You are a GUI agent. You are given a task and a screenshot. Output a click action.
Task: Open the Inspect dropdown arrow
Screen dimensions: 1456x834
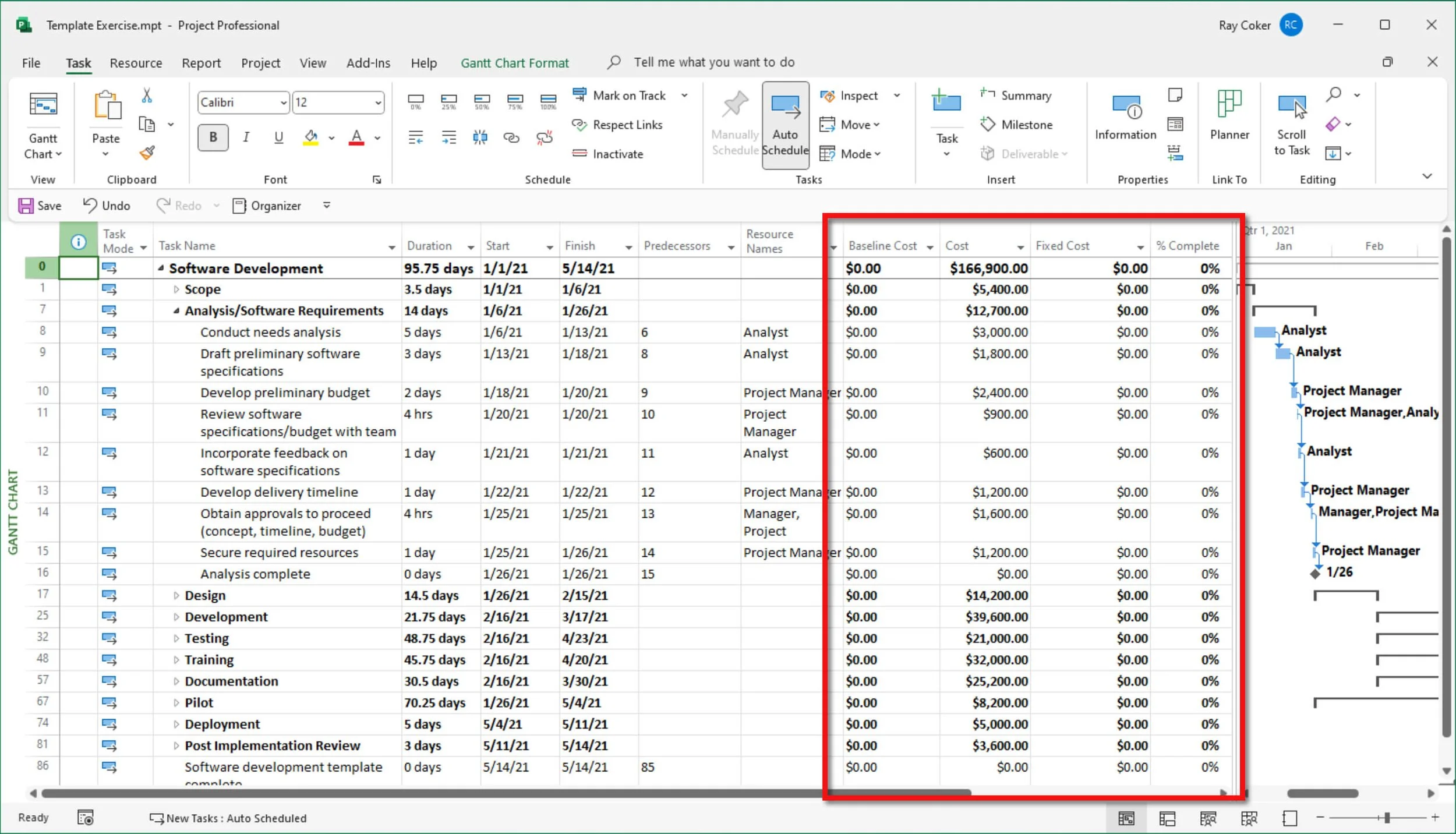[897, 96]
